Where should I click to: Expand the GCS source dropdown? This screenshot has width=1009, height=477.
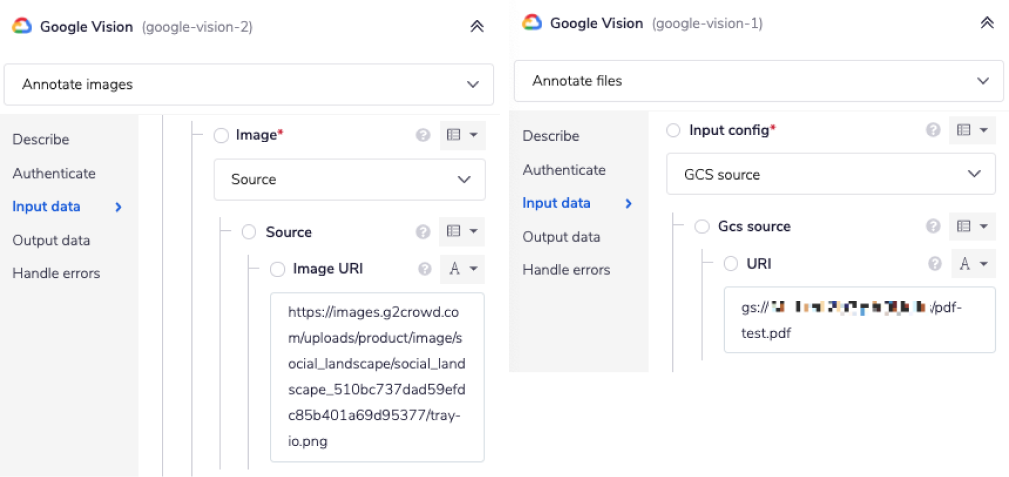pyautogui.click(x=831, y=174)
